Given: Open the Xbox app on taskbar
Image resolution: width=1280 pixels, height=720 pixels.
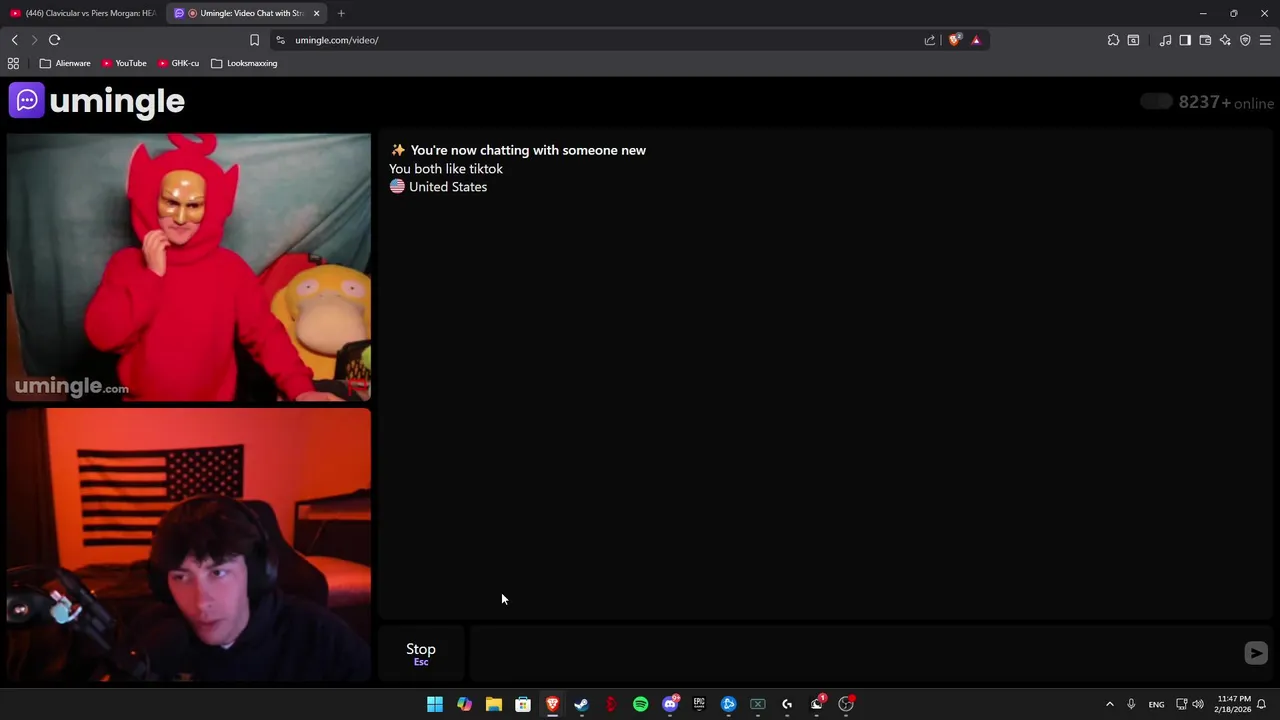Looking at the screenshot, I should click(758, 704).
